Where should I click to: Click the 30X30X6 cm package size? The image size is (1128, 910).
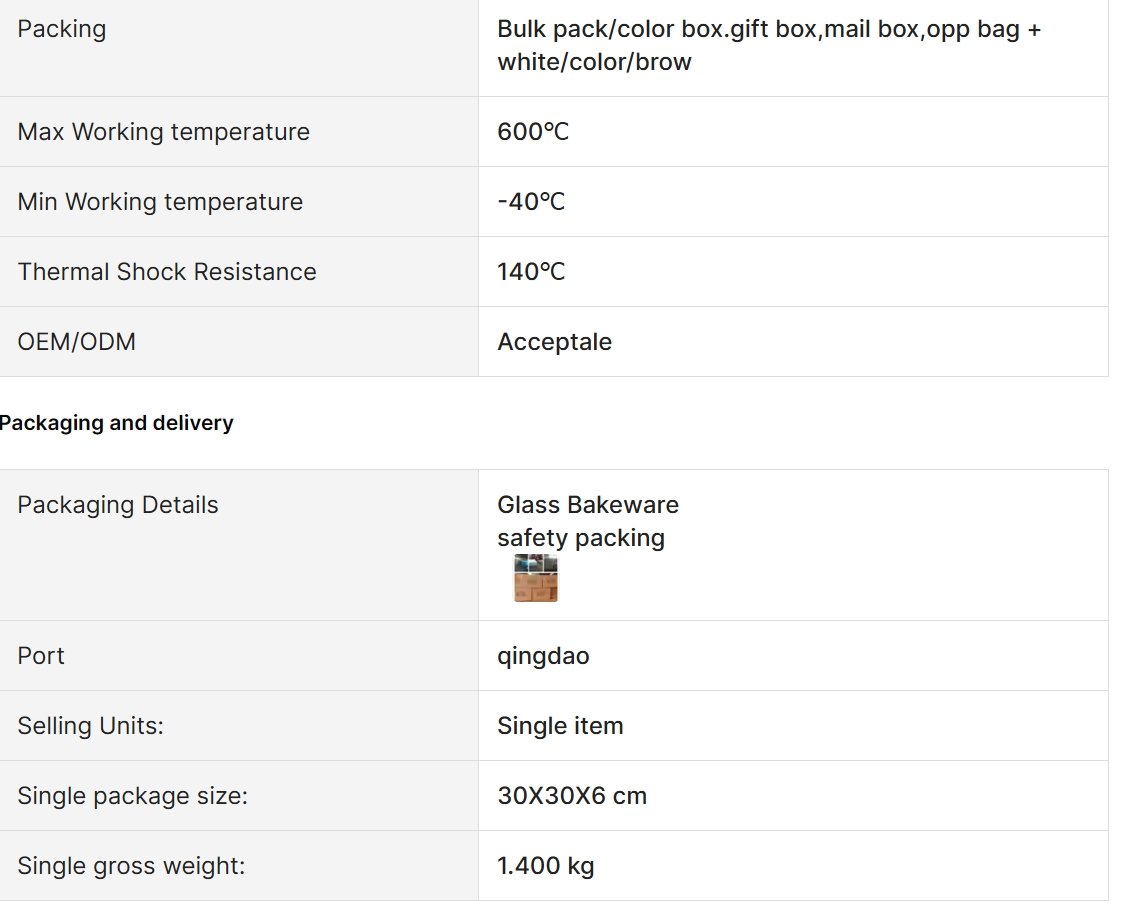click(x=572, y=796)
